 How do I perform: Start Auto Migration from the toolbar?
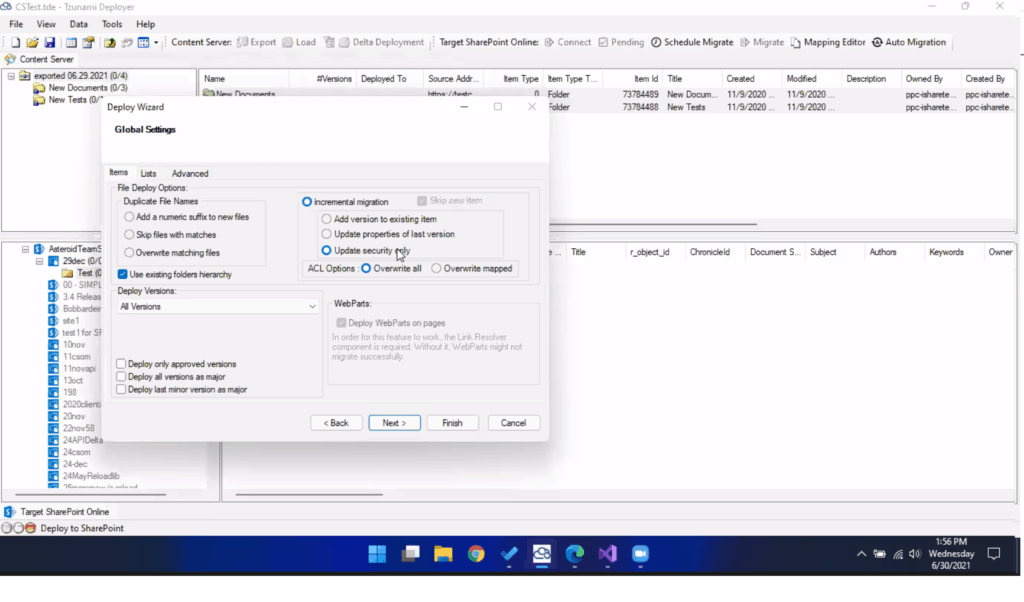tap(908, 42)
